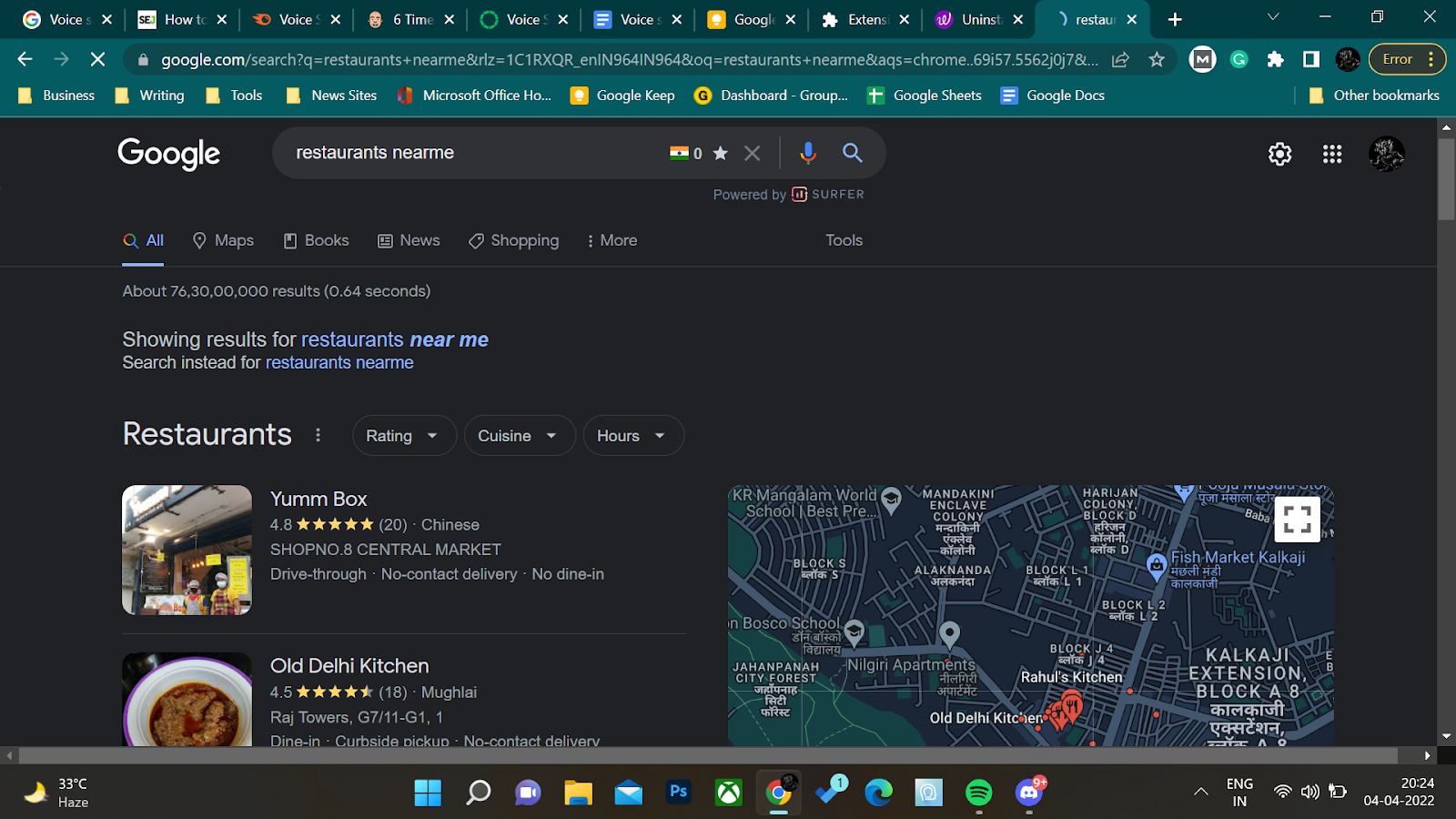1456x819 pixels.
Task: Open the Hours filter dropdown
Action: point(633,436)
